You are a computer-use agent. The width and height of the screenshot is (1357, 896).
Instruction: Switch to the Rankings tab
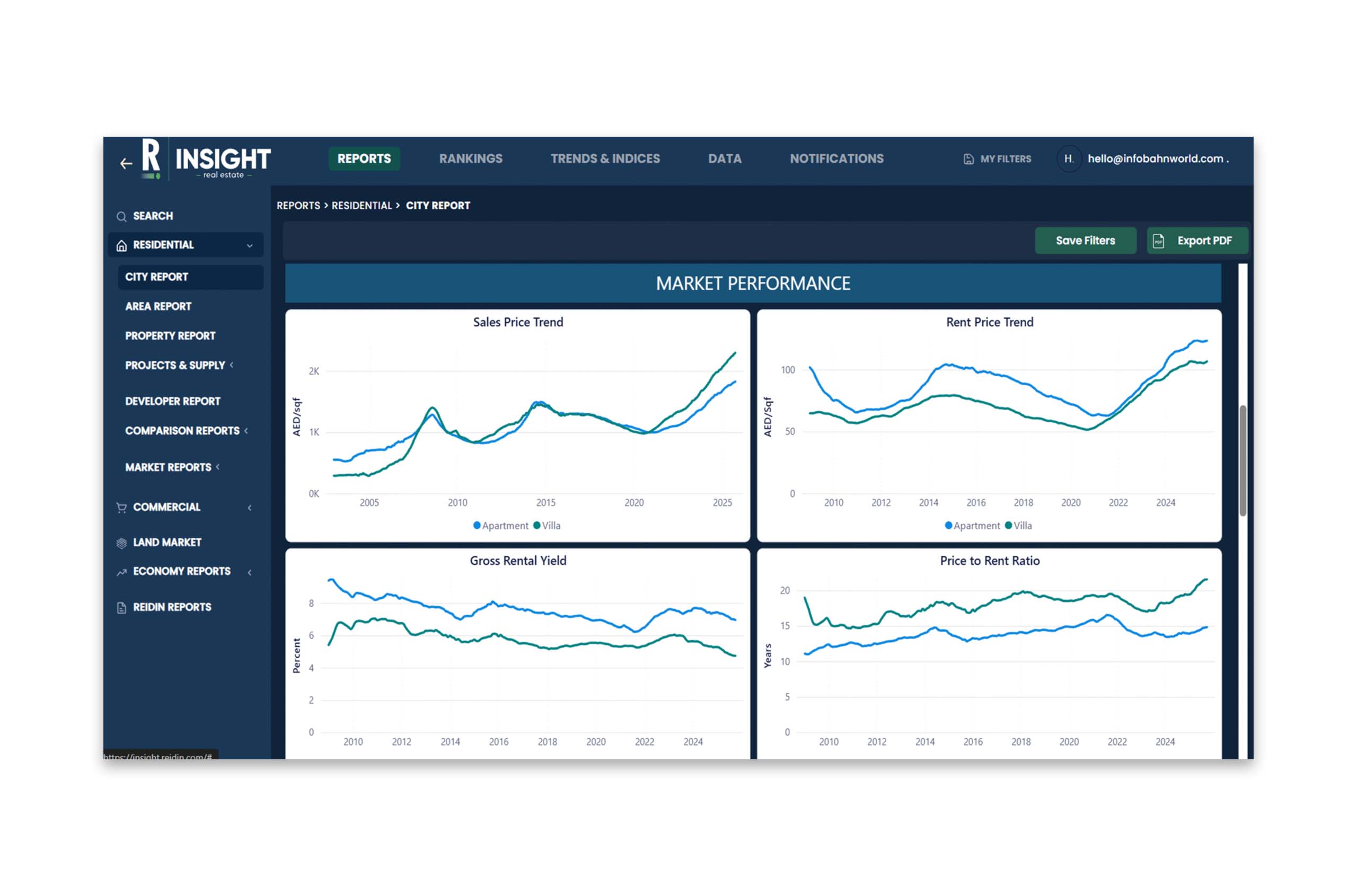coord(470,159)
